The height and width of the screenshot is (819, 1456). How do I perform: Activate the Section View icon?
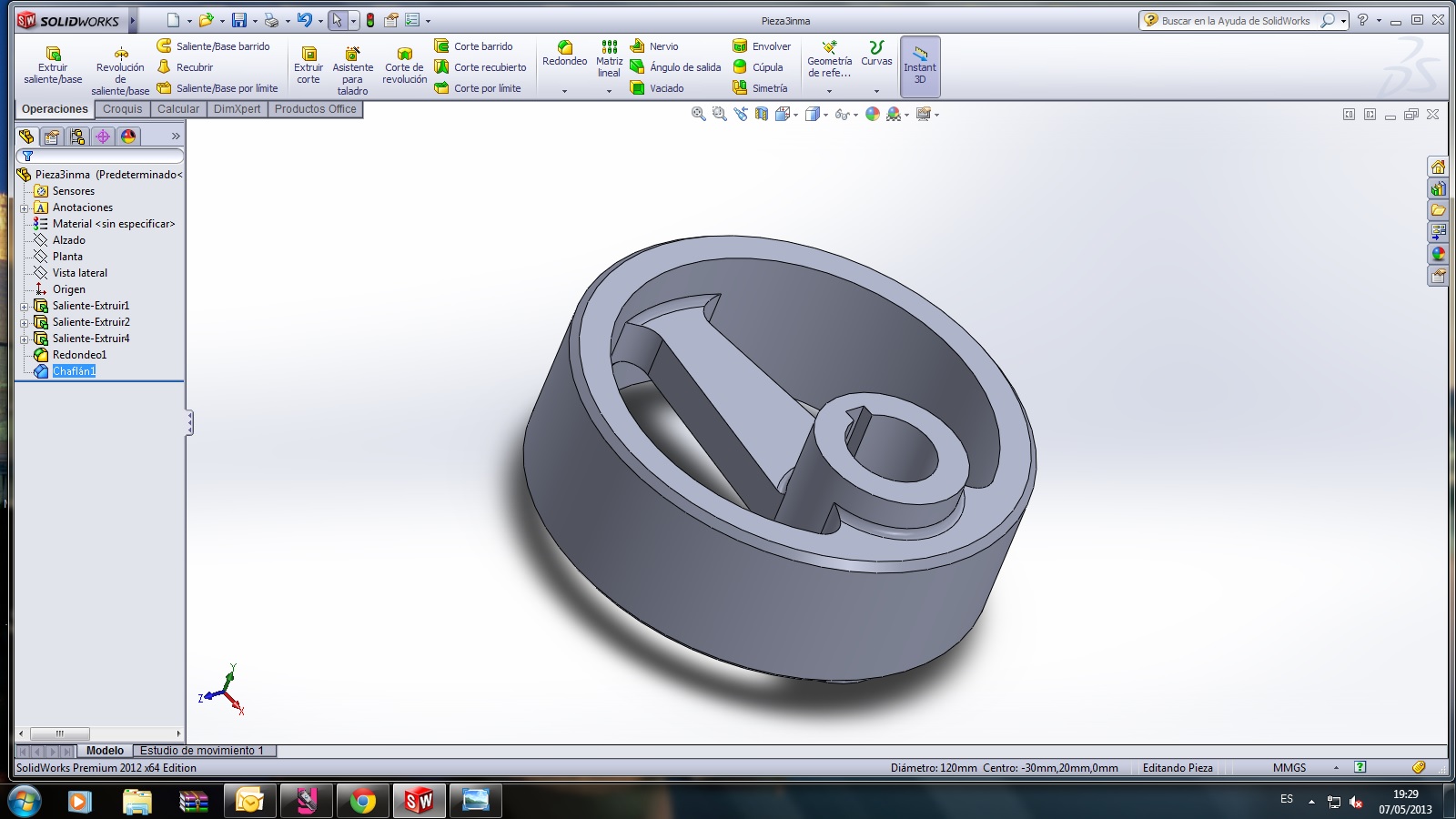pyautogui.click(x=761, y=114)
